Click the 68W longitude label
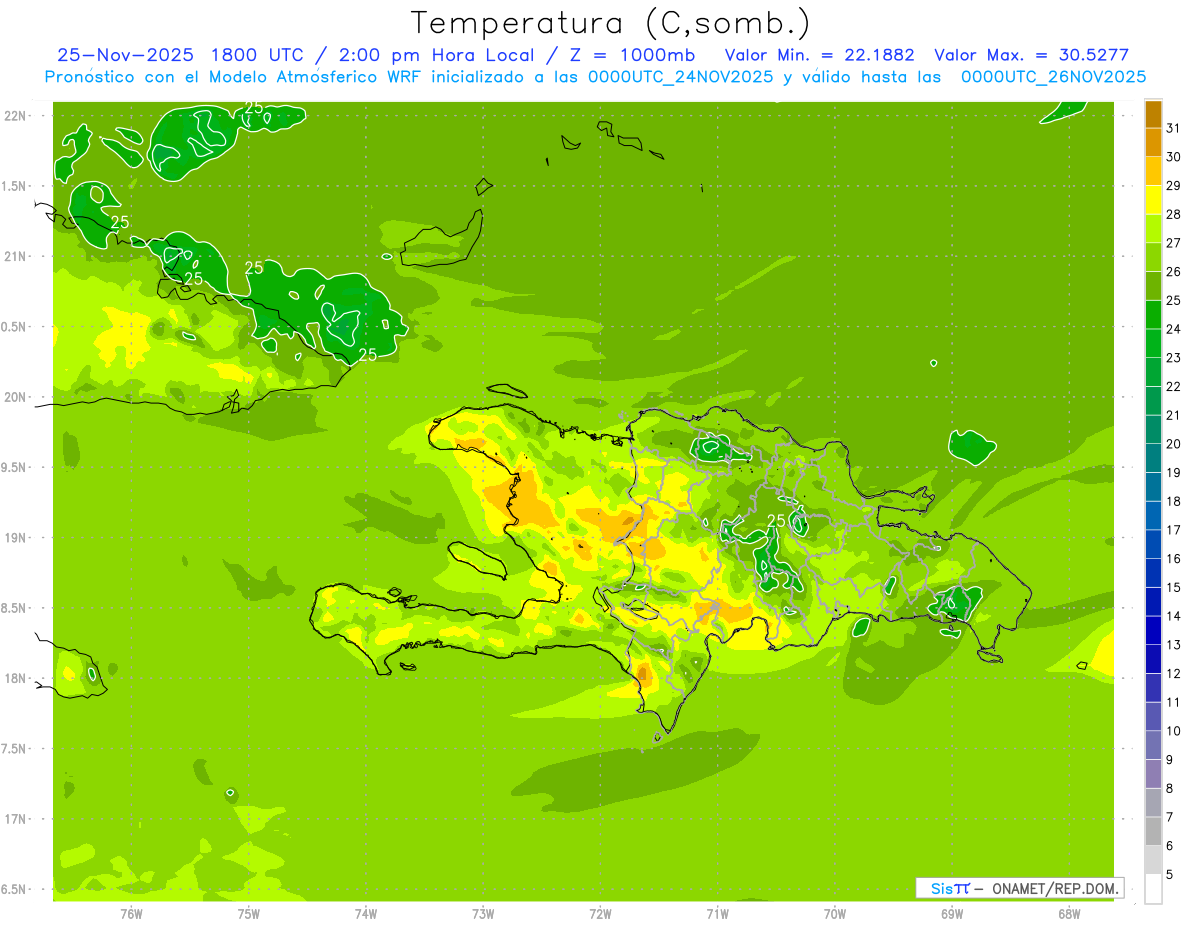The image size is (1200, 927). 1069,914
